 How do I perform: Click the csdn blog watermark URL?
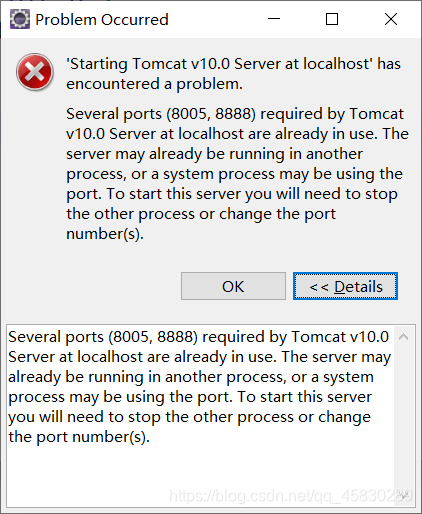click(x=291, y=496)
